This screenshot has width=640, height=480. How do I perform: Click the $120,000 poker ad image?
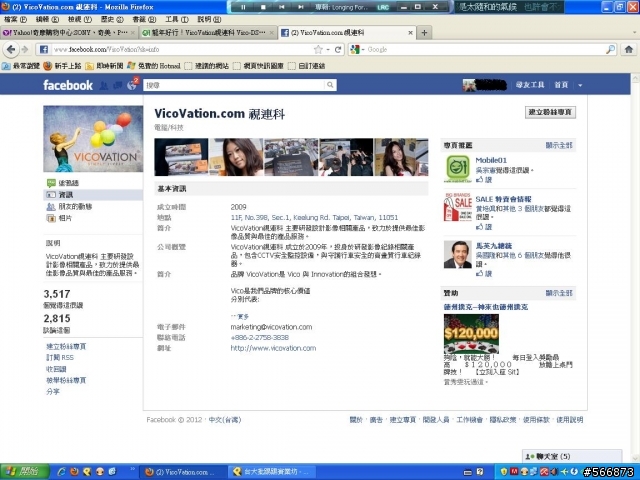(x=471, y=334)
